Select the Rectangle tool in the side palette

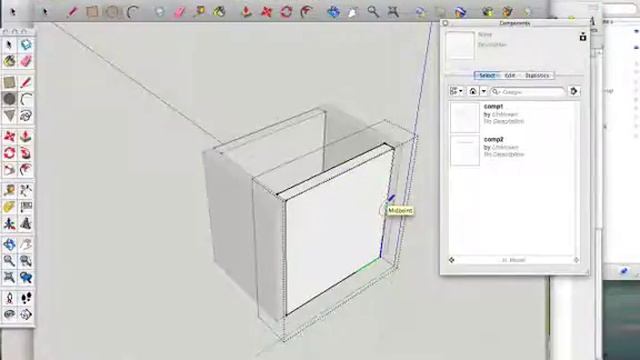tap(9, 82)
